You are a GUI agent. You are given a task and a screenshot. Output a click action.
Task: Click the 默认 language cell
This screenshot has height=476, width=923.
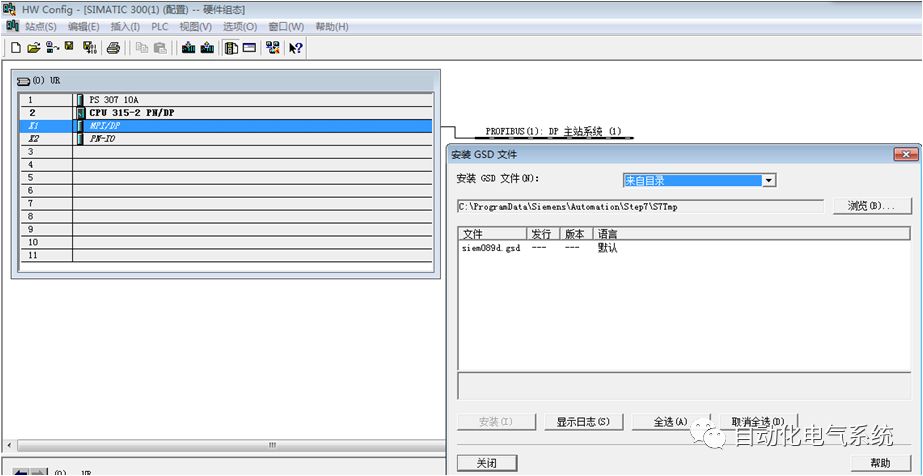click(x=607, y=248)
